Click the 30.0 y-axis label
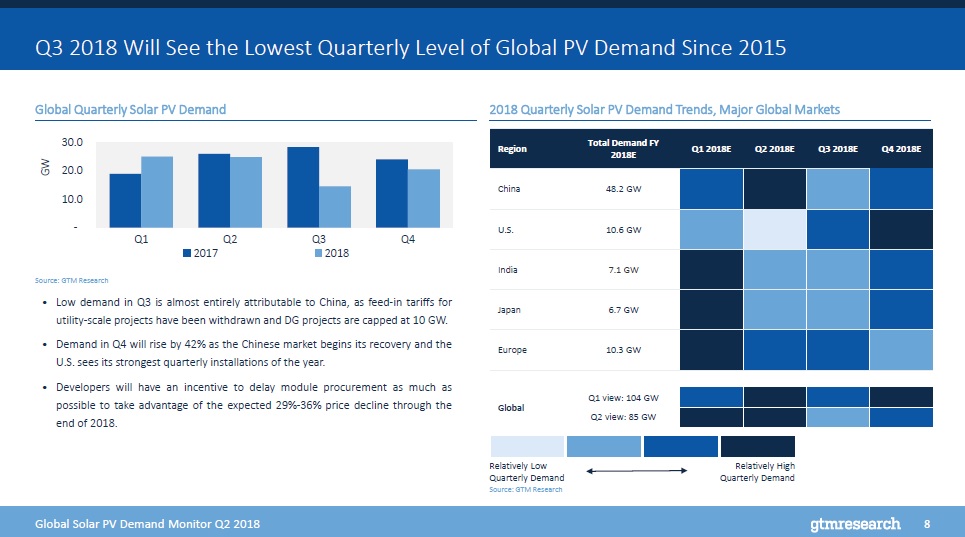965x537 pixels. tap(72, 142)
